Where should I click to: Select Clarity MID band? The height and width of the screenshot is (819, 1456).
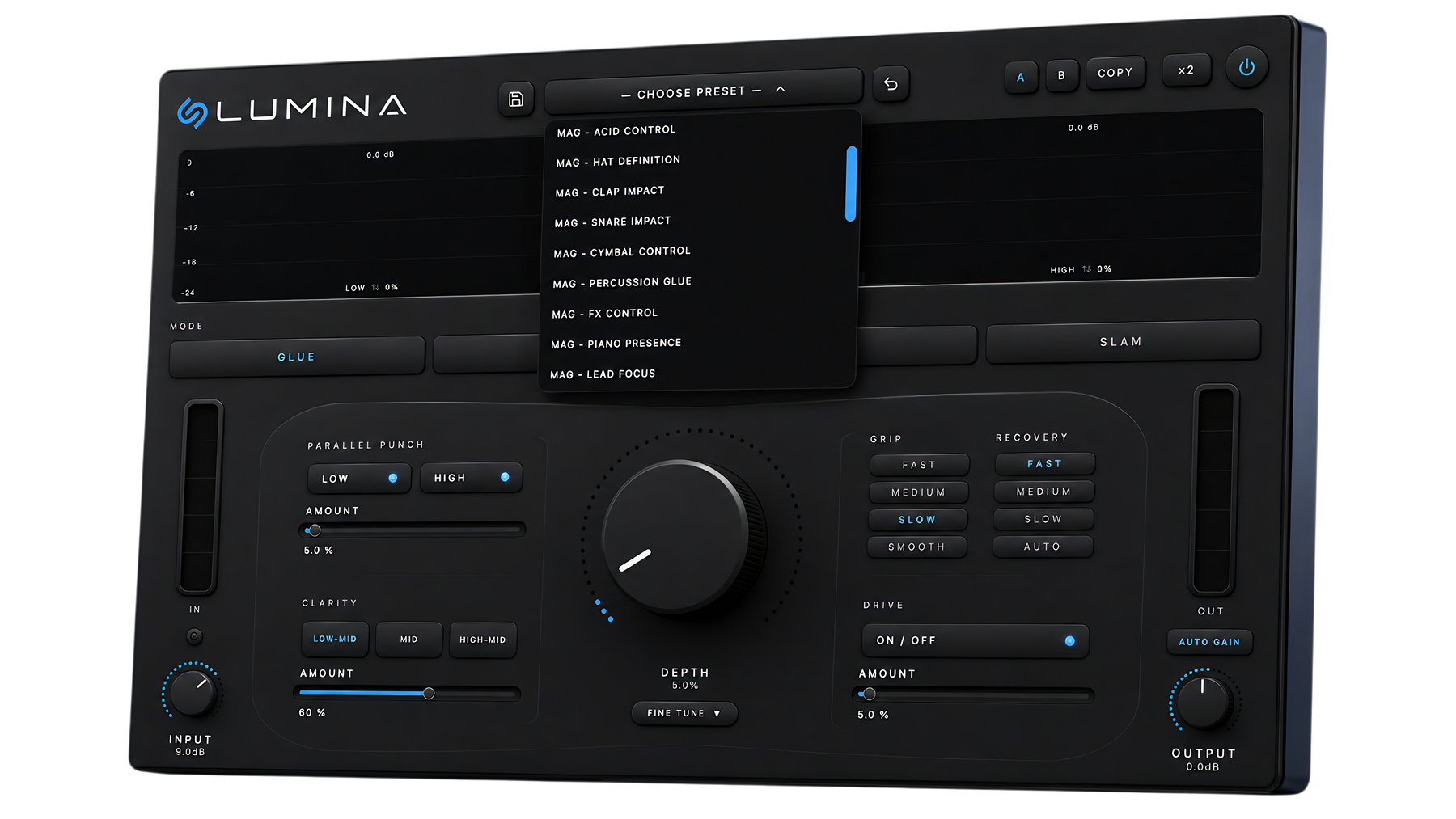[409, 640]
